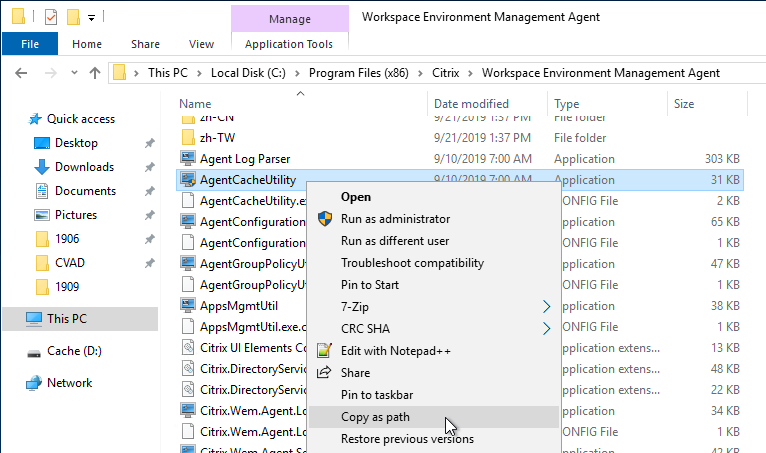
Task: Choose Restore previous versions
Action: coord(434,439)
